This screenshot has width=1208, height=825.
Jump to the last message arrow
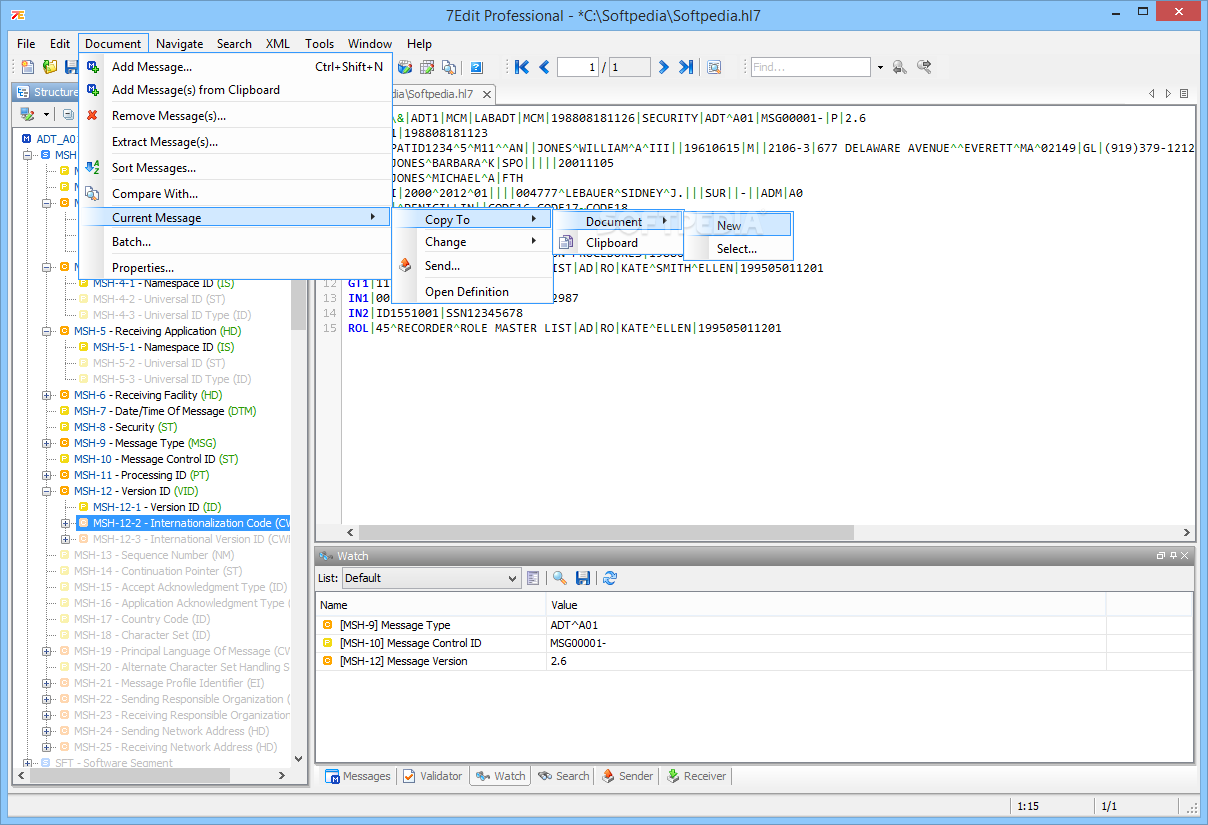(x=686, y=67)
